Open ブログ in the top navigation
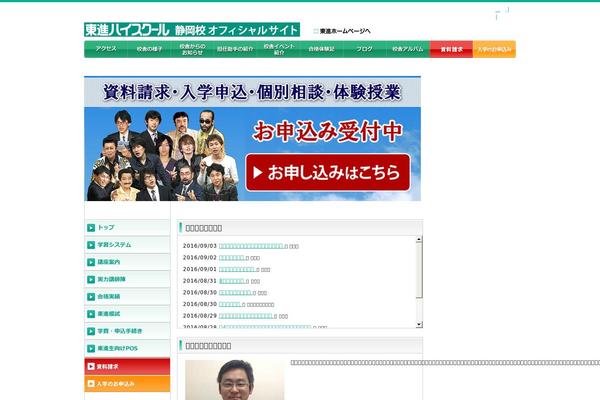 (x=365, y=49)
